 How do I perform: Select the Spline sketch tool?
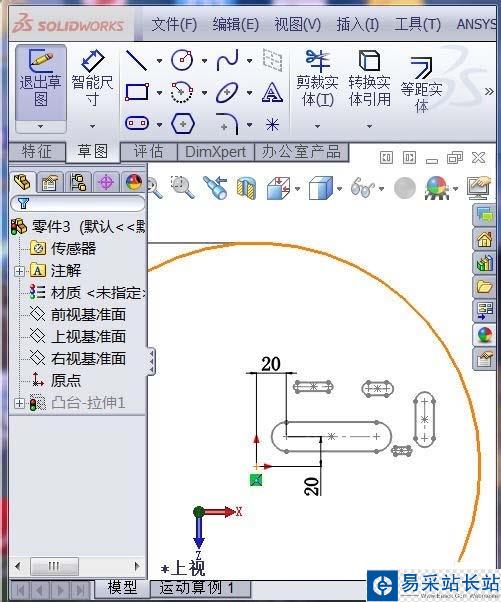tap(227, 60)
